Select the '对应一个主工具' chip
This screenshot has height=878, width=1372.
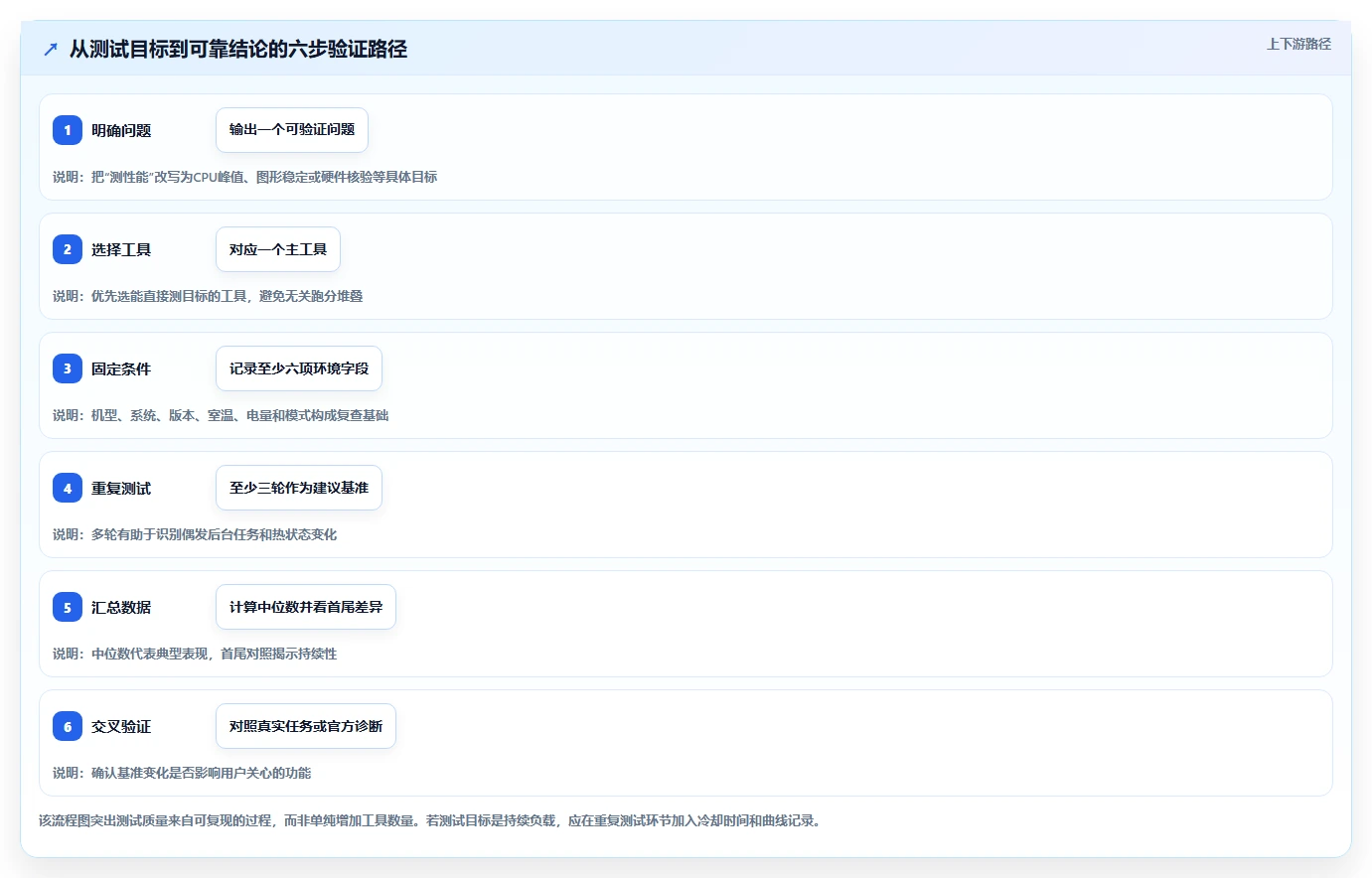click(278, 249)
